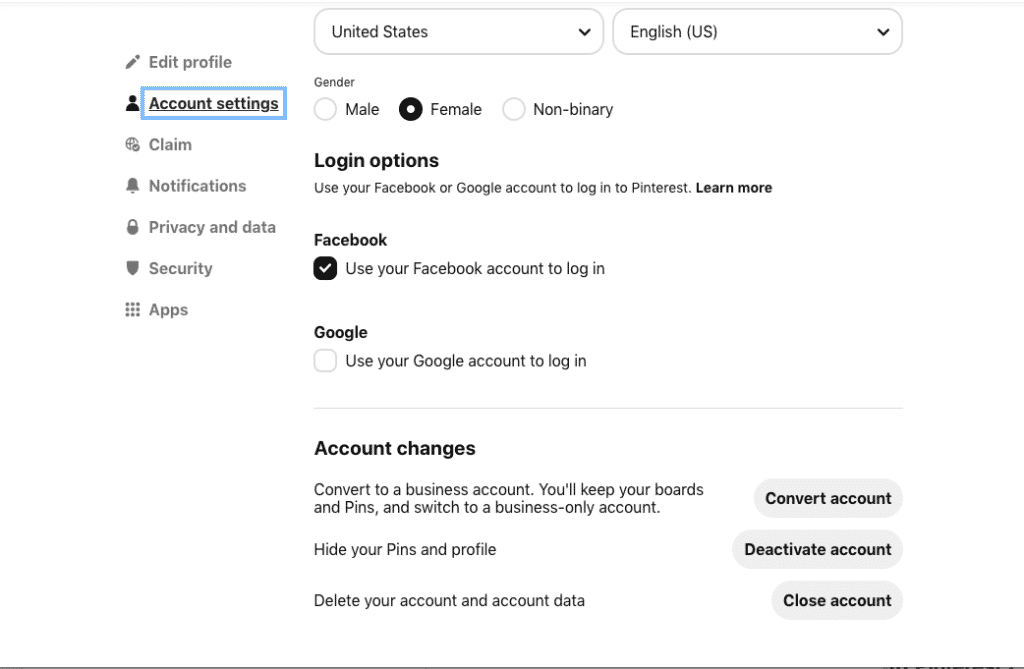Click the bell icon beside Notifications
The image size is (1024, 669).
tap(133, 186)
